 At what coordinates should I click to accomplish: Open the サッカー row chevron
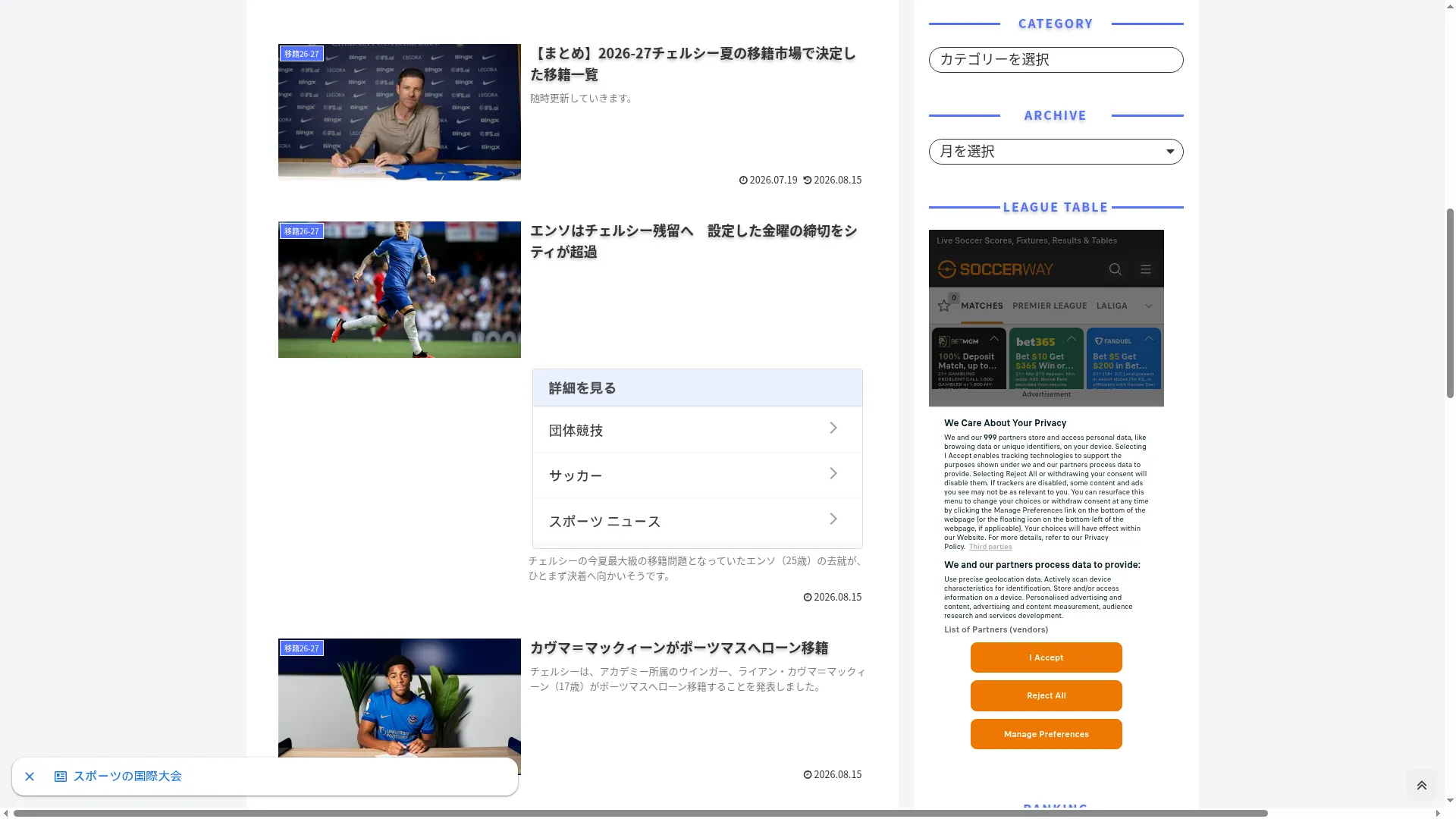click(x=833, y=474)
